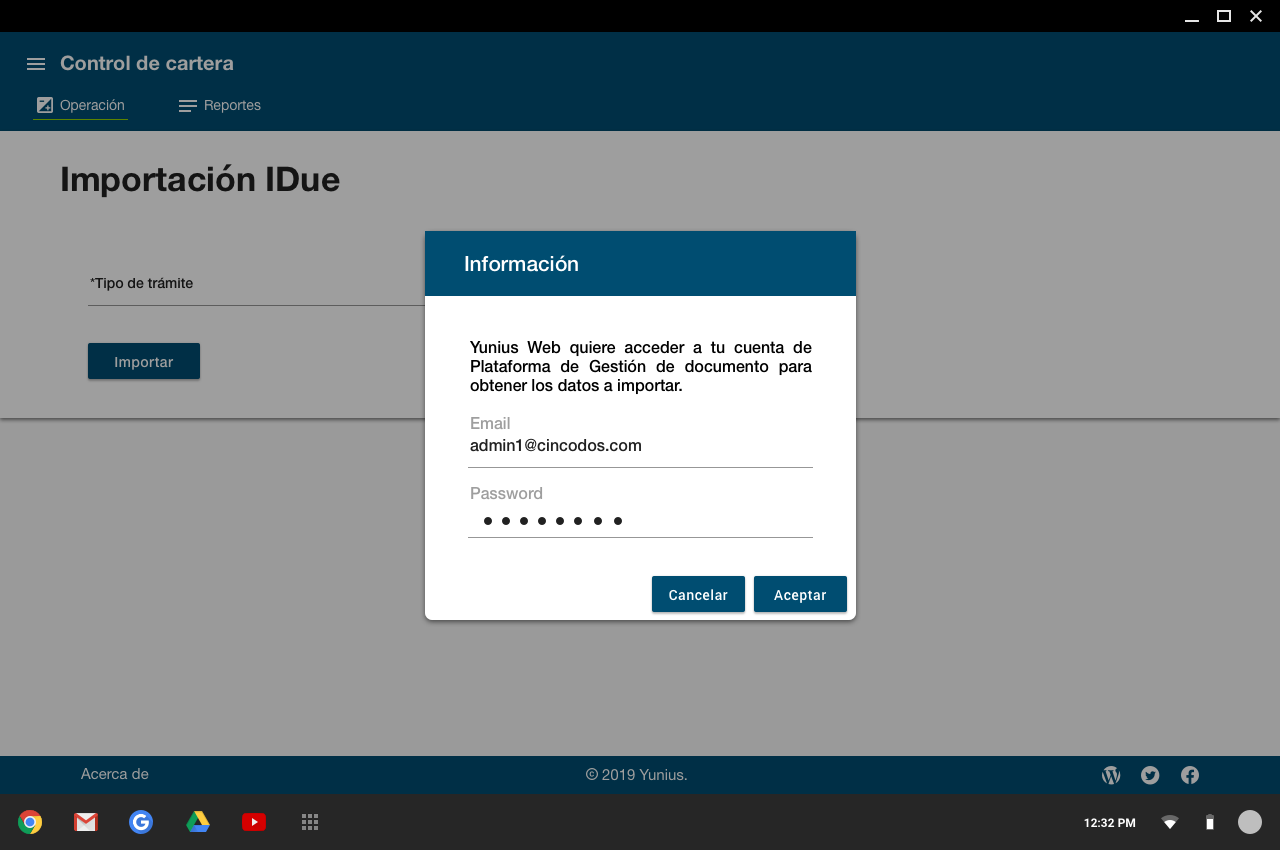Viewport: 1280px width, 850px height.
Task: Focus the Password input field
Action: 640,520
